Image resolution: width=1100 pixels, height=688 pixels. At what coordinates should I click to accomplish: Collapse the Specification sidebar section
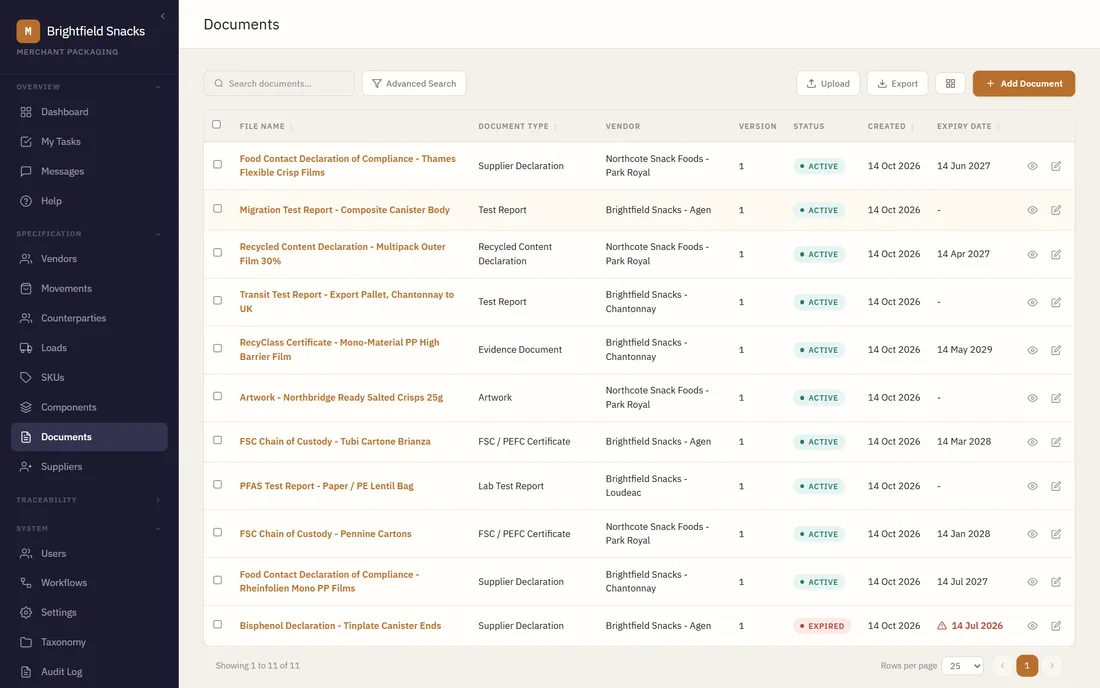point(158,234)
